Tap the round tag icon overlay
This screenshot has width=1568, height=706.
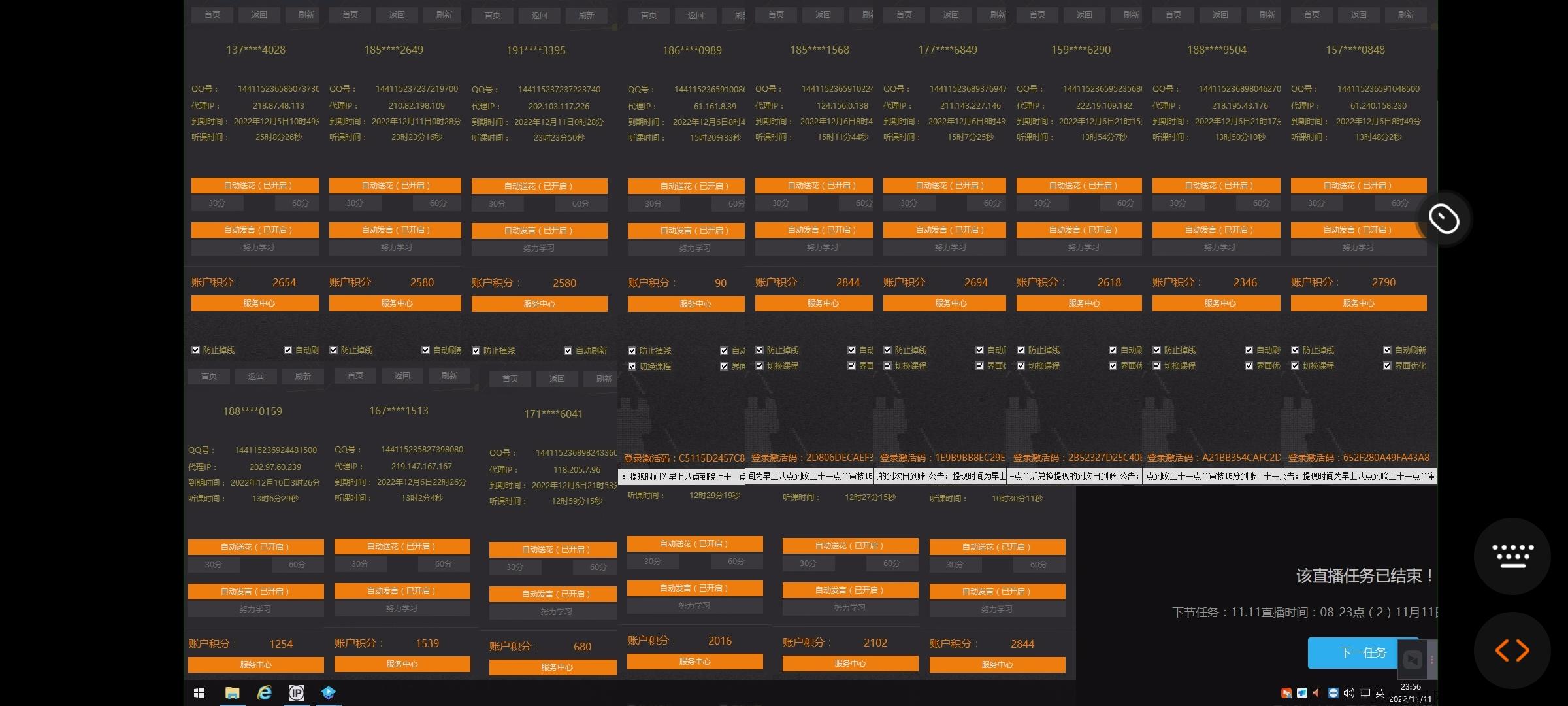point(1443,218)
